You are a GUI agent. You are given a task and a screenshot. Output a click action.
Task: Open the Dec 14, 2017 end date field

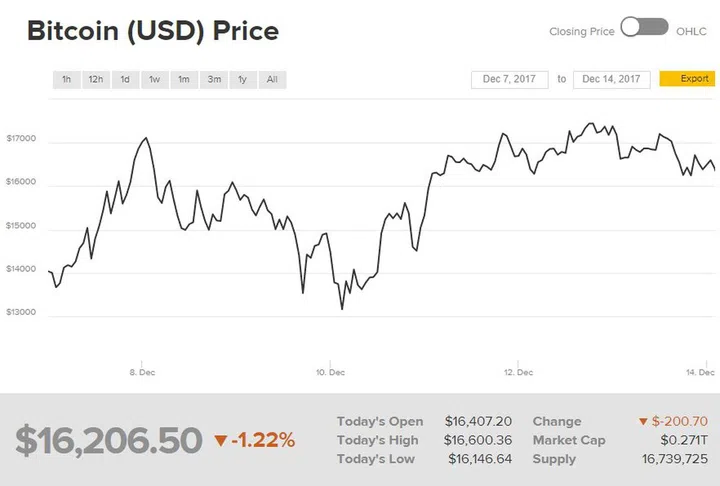coord(611,79)
